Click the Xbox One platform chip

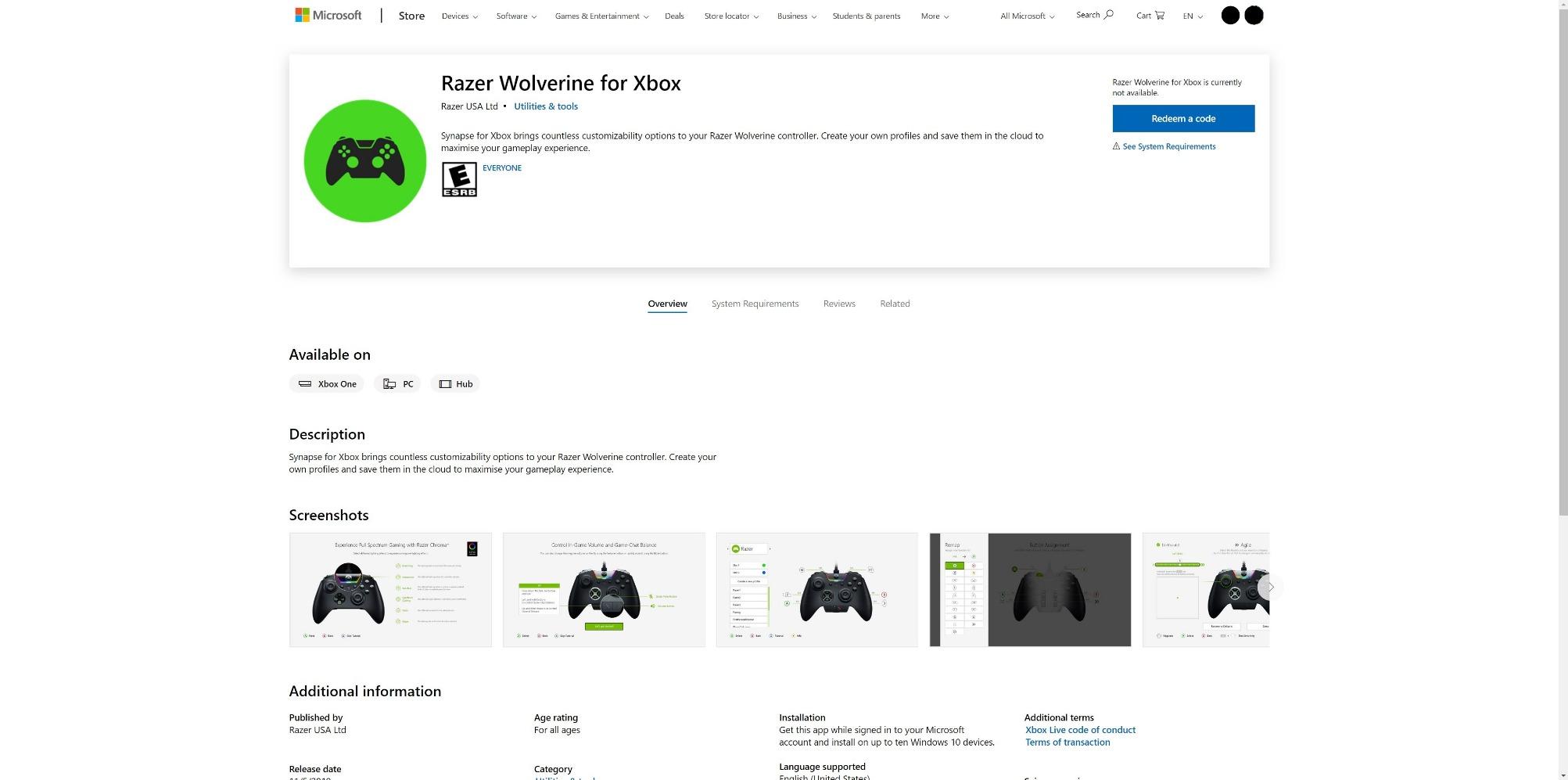coord(327,383)
